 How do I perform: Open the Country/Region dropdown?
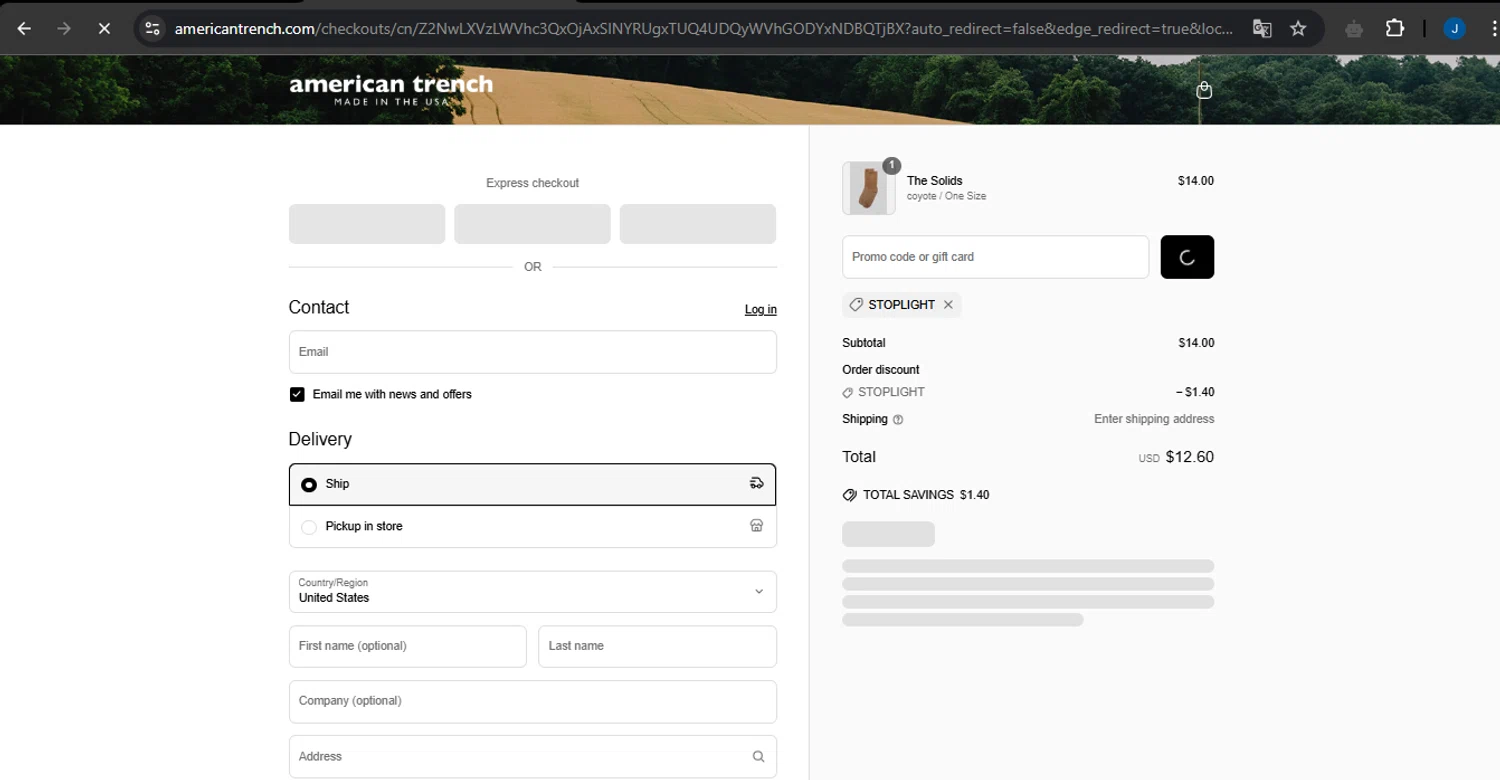tap(532, 591)
